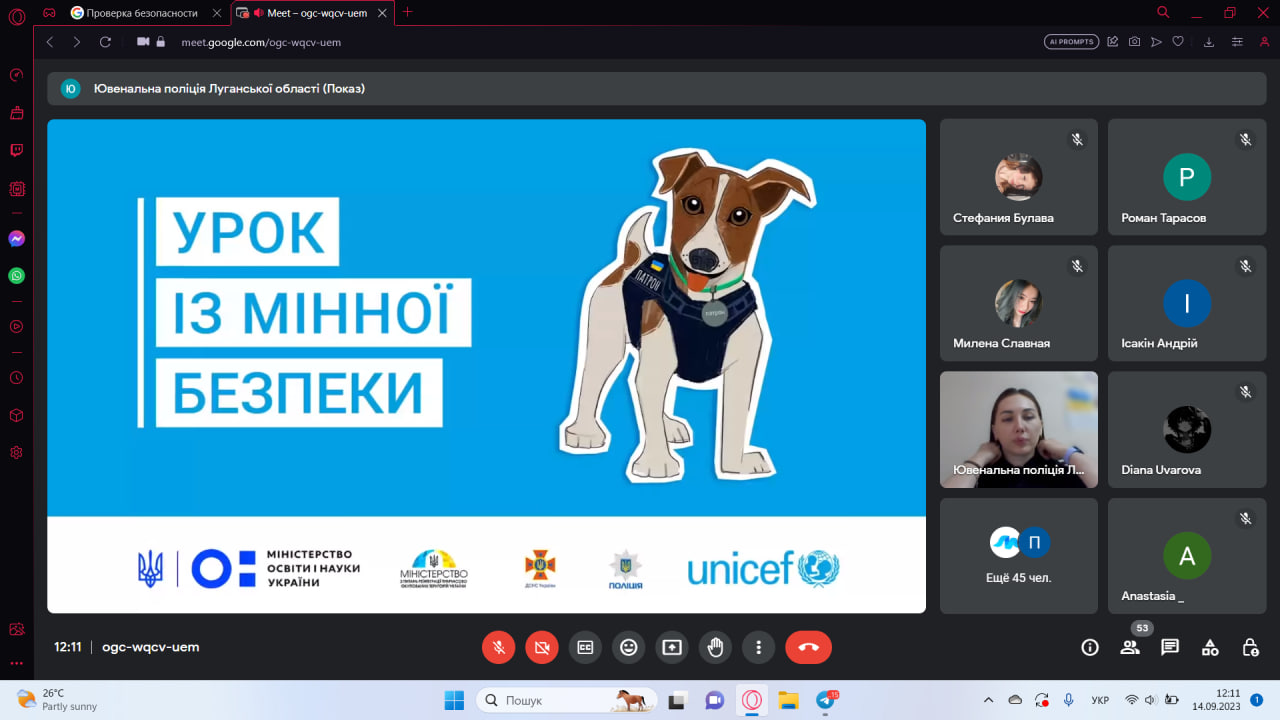Open host controls lock icon
Screen dimensions: 1280x720
pyautogui.click(x=1250, y=647)
